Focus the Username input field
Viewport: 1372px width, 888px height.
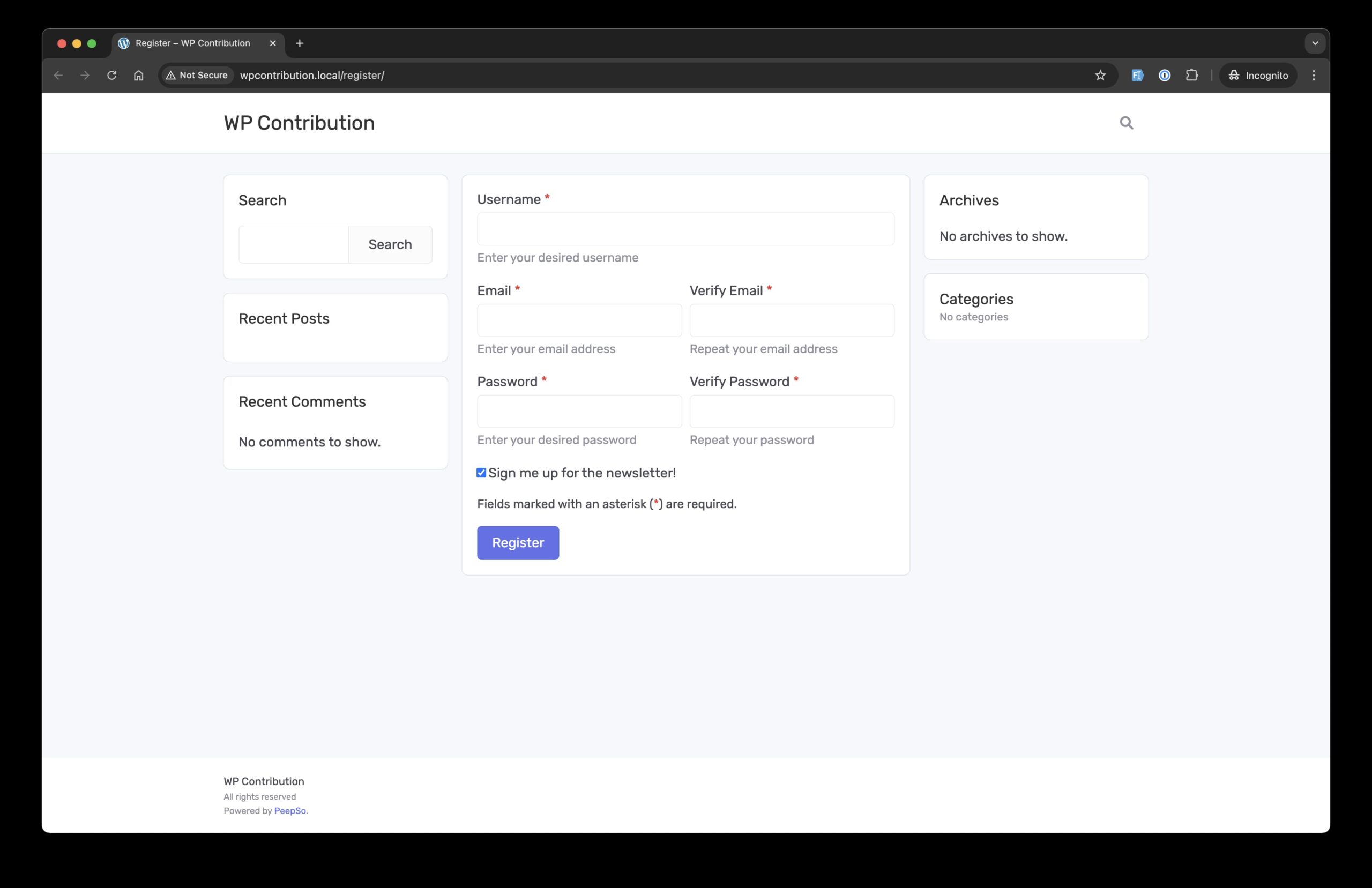pyautogui.click(x=685, y=229)
